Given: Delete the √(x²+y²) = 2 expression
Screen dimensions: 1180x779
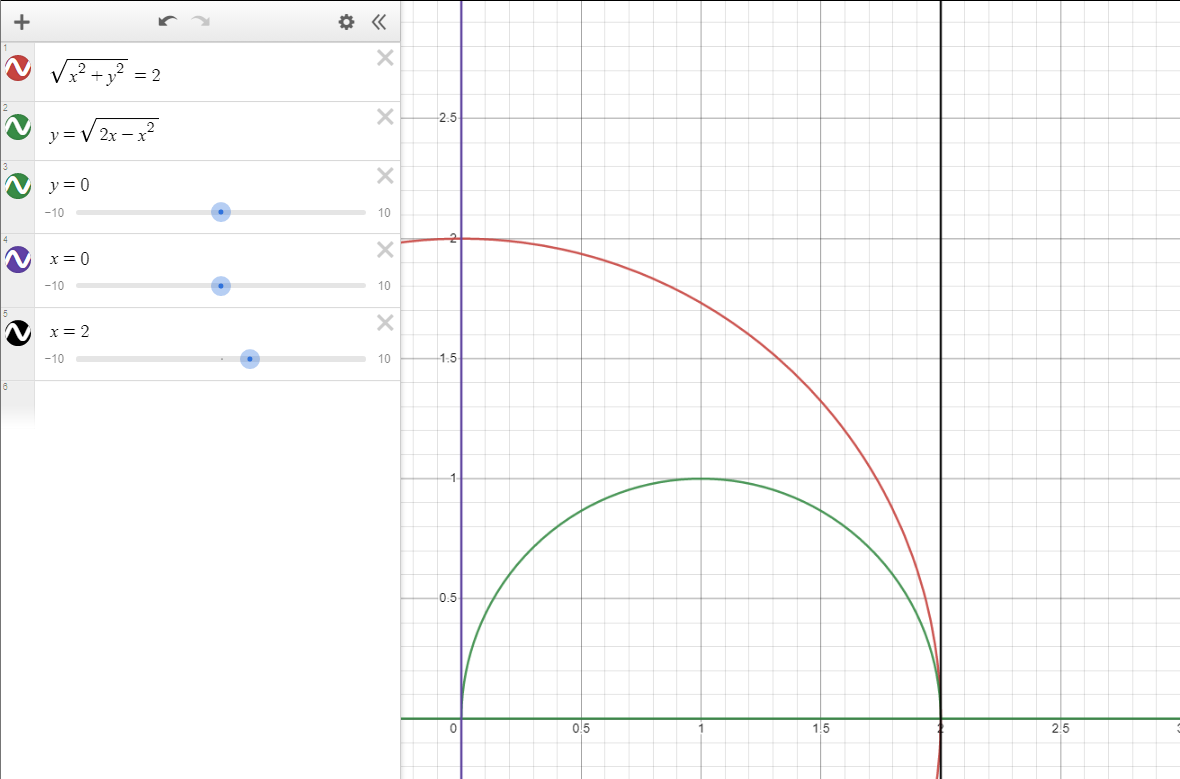Looking at the screenshot, I should point(385,58).
